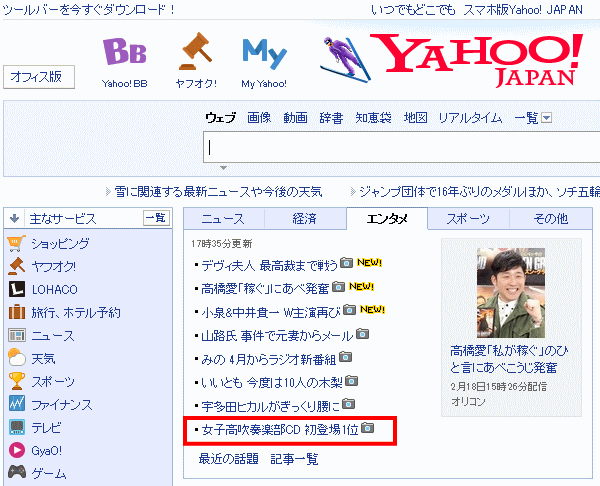
Task: Click the web search input field
Action: coord(401,147)
